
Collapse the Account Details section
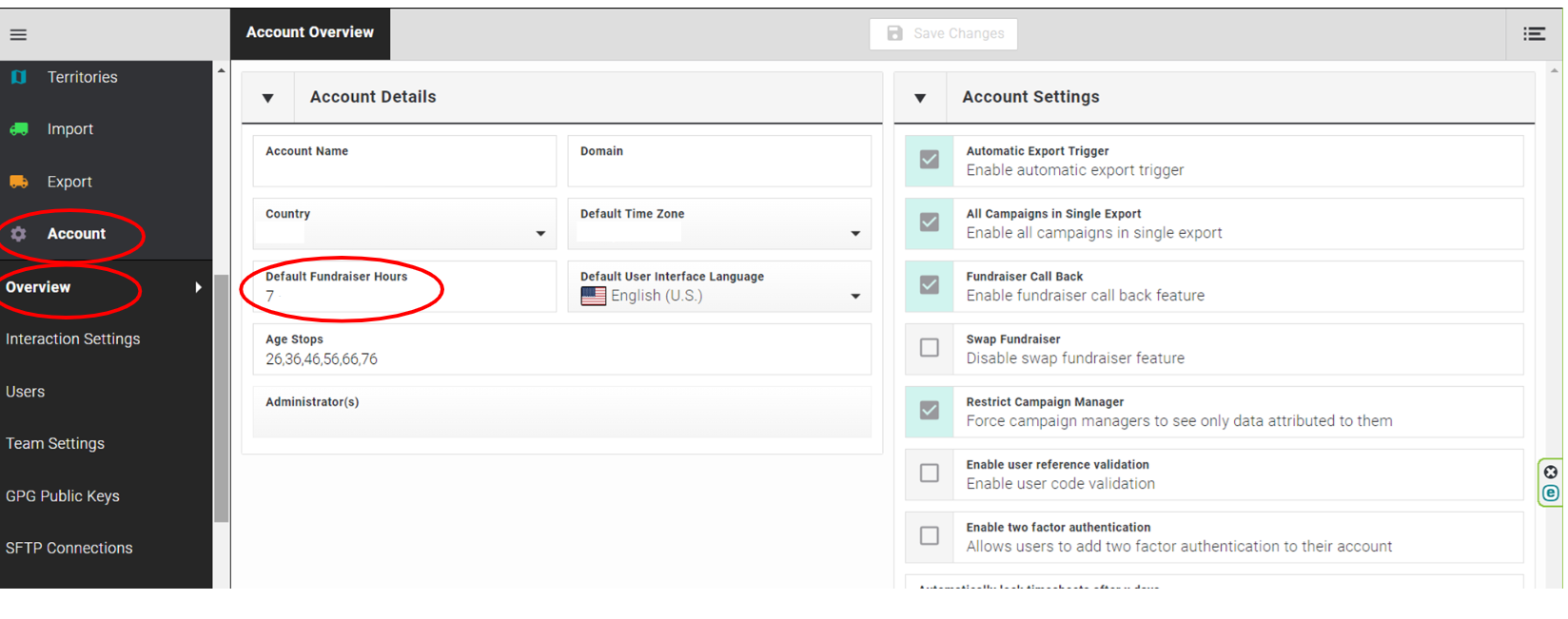coord(268,98)
